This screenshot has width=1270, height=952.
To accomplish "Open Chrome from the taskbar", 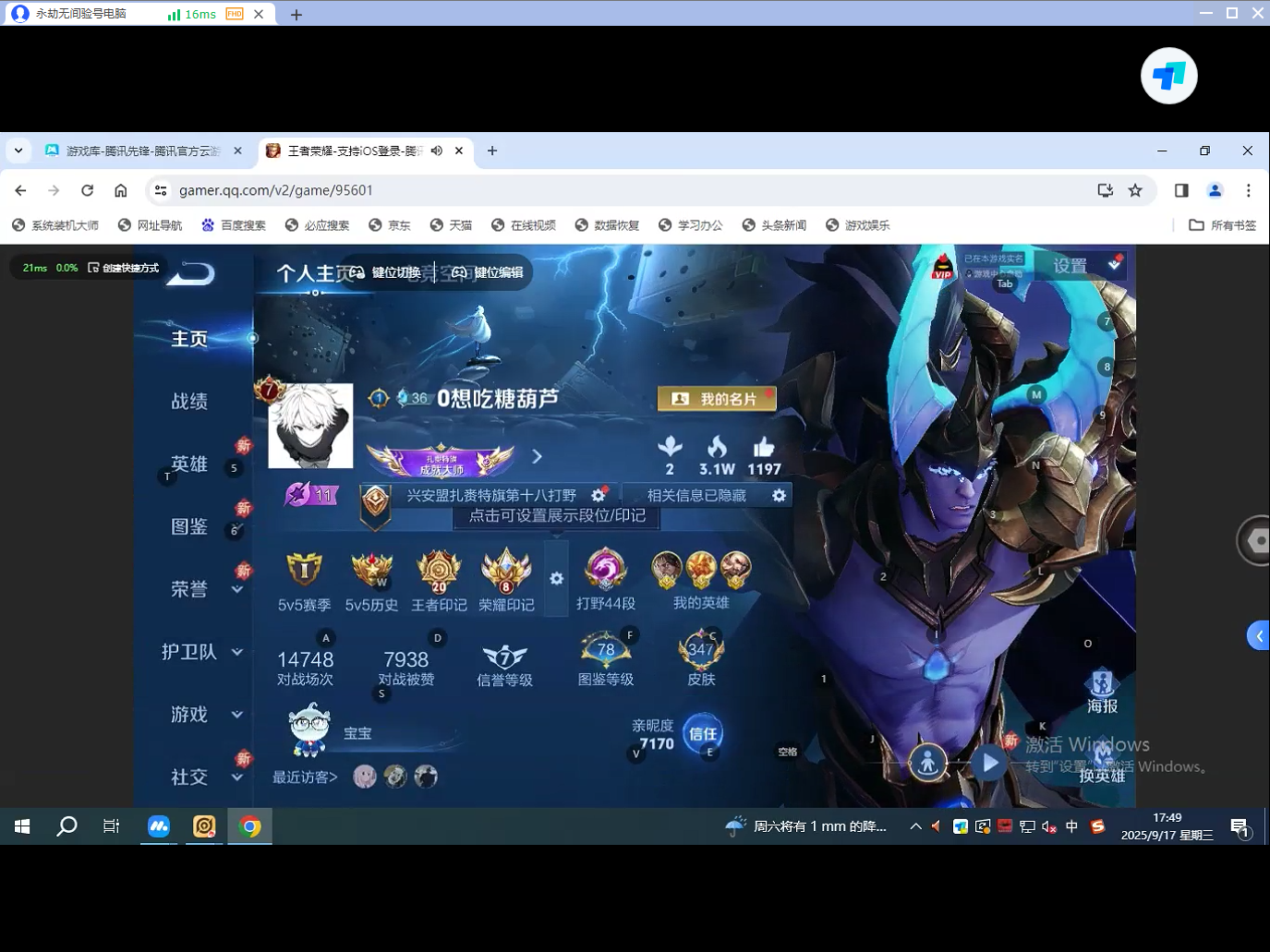I will [249, 826].
